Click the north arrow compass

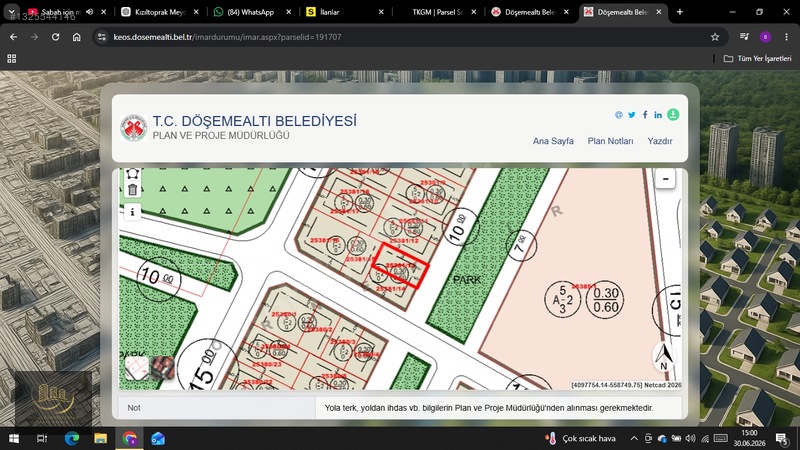pos(664,356)
